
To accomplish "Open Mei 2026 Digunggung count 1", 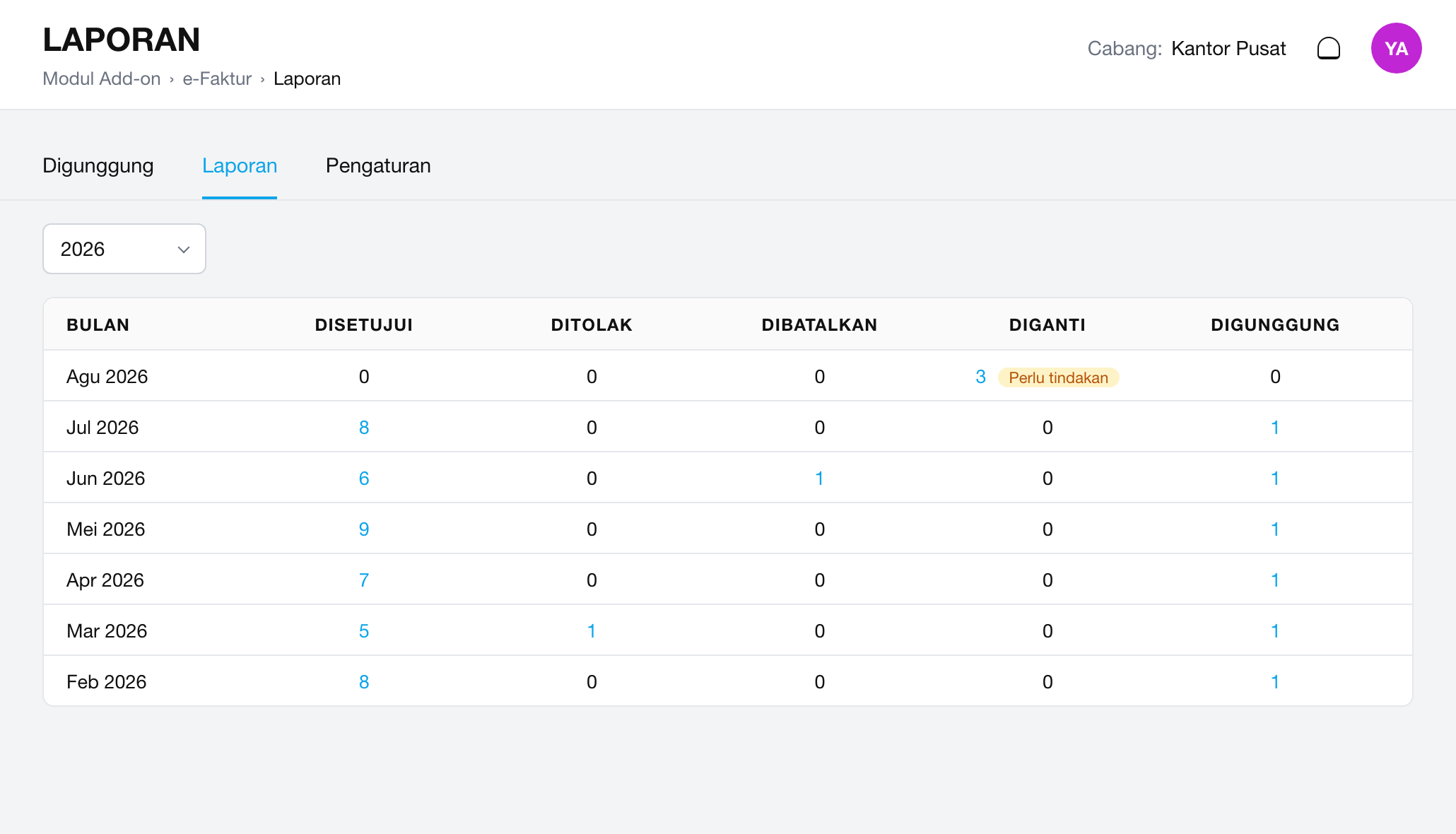I will 1275,529.
